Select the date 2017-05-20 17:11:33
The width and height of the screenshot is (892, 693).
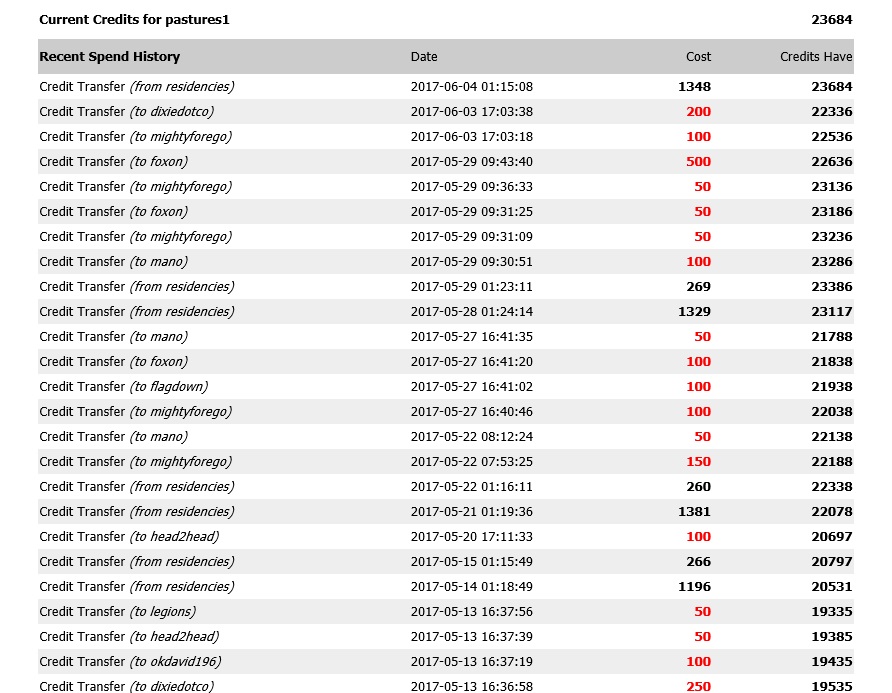pos(471,537)
